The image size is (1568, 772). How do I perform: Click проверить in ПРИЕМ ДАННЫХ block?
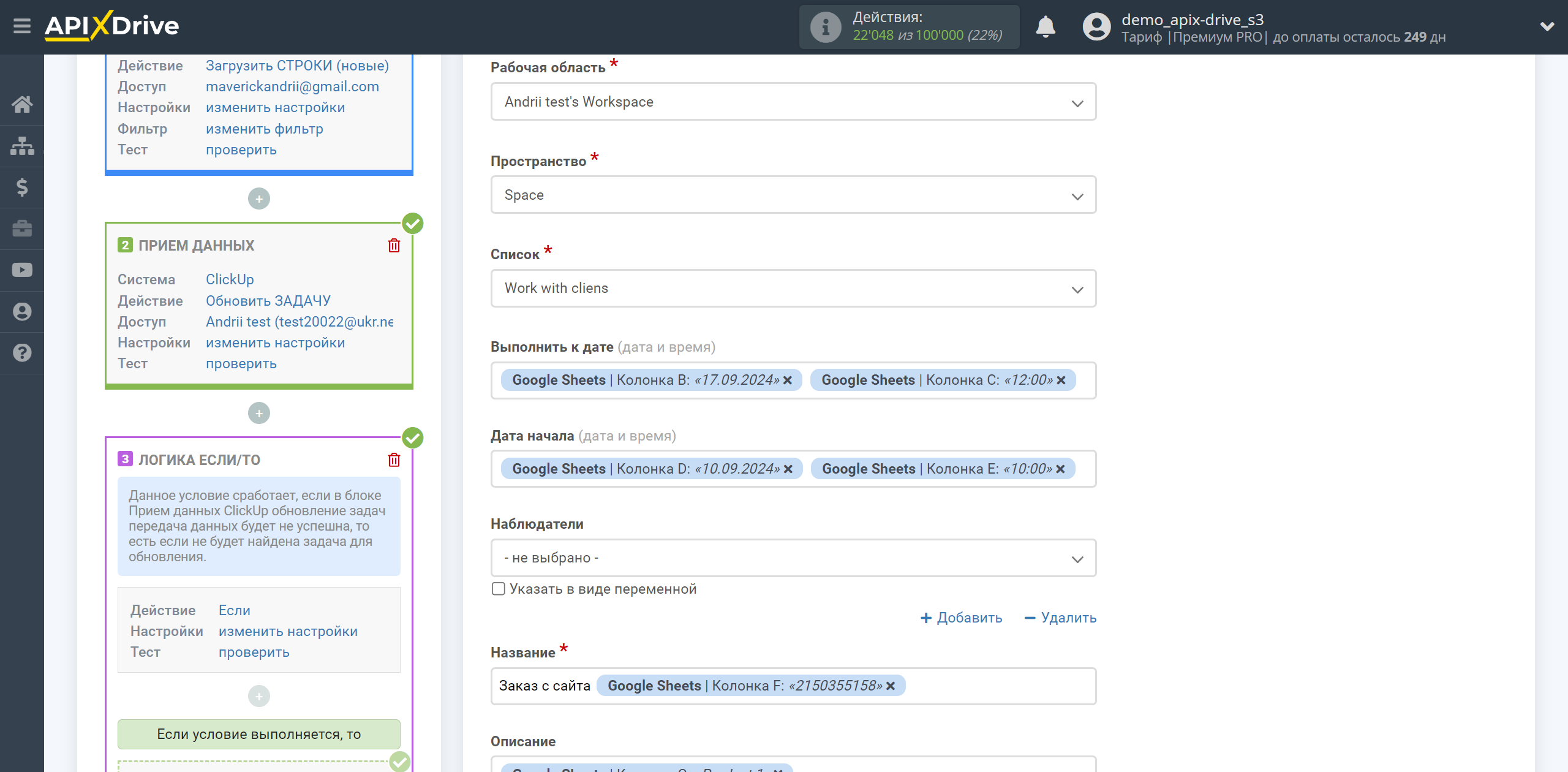[241, 363]
